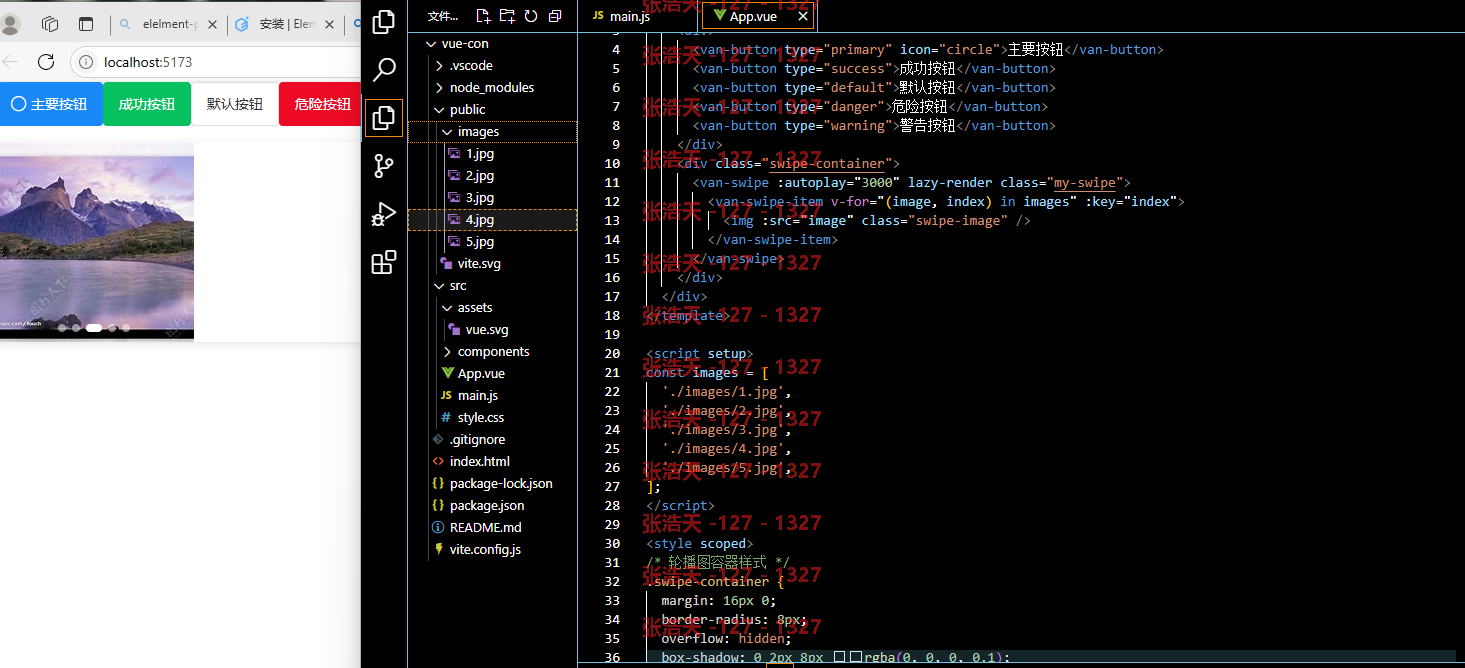This screenshot has height=668, width=1465.
Task: Open main.js in the explorer tree
Action: [478, 396]
